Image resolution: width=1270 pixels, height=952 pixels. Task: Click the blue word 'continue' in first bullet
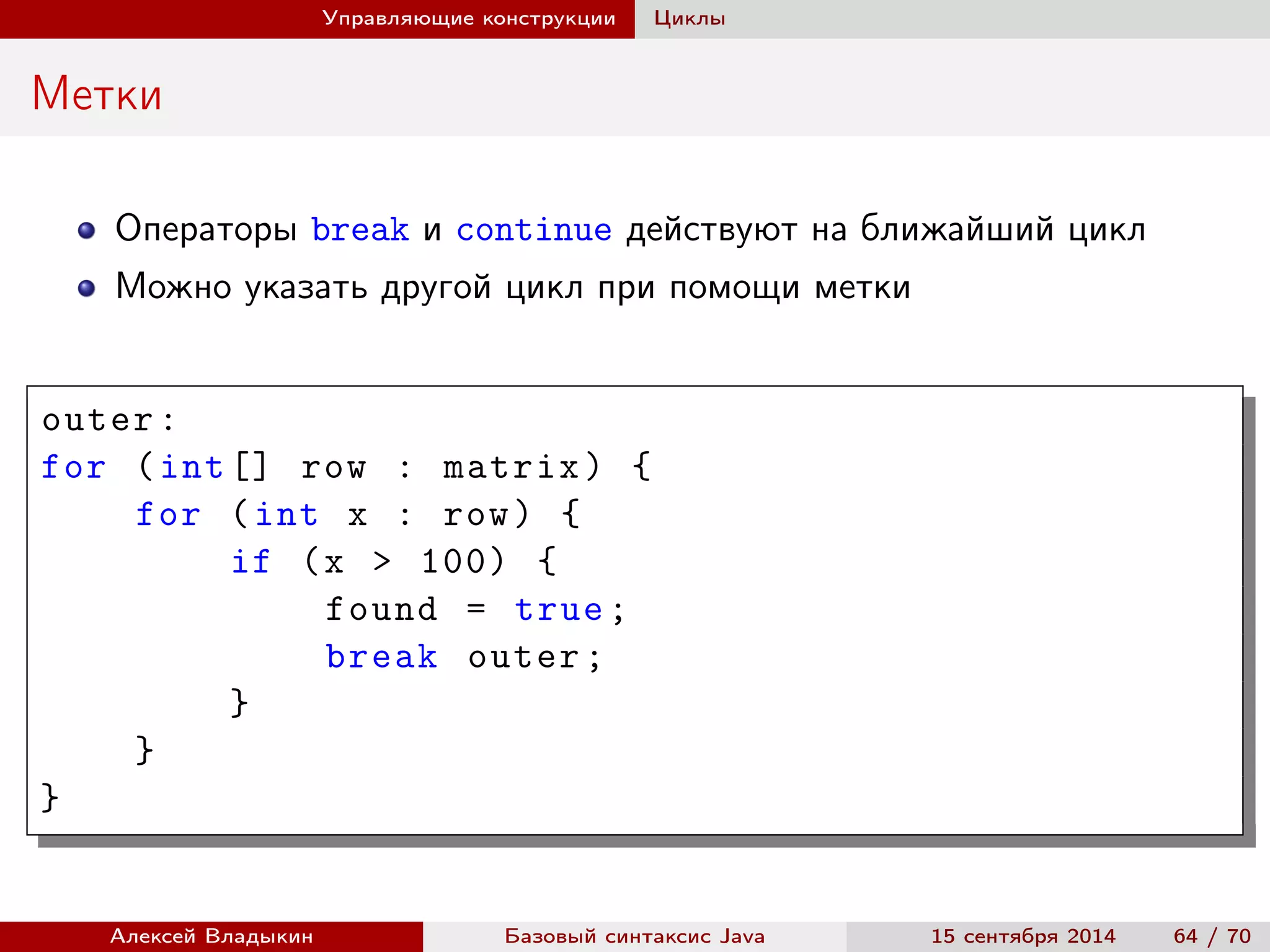click(x=534, y=229)
